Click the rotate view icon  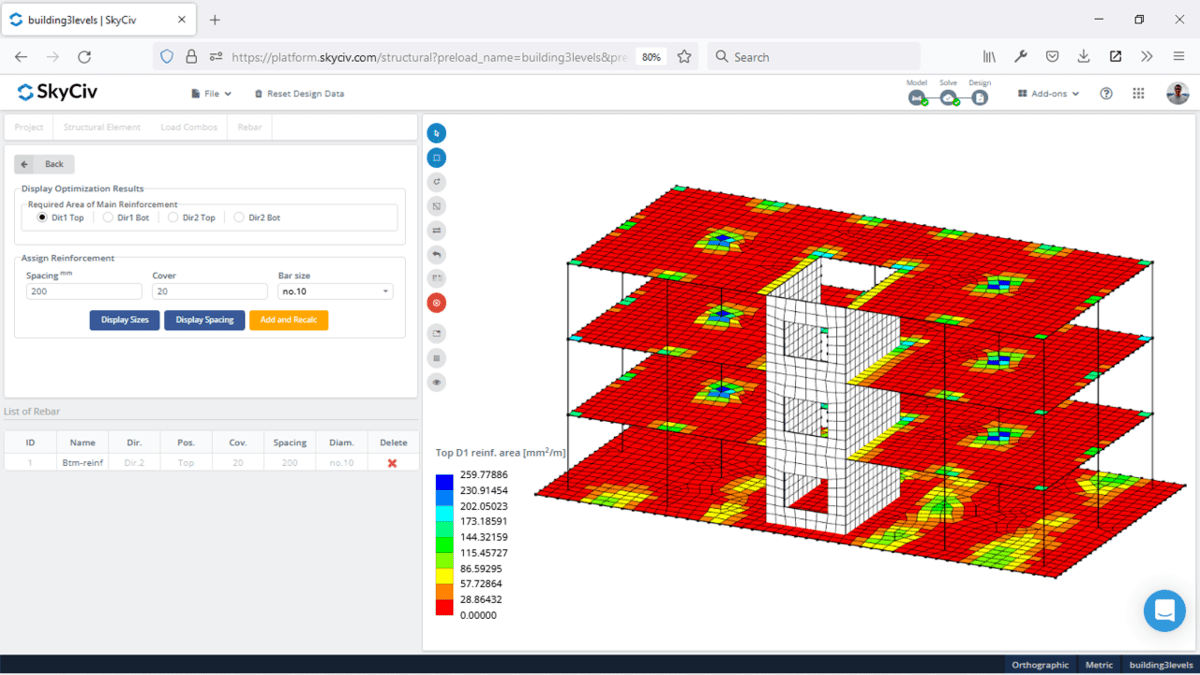pyautogui.click(x=436, y=181)
